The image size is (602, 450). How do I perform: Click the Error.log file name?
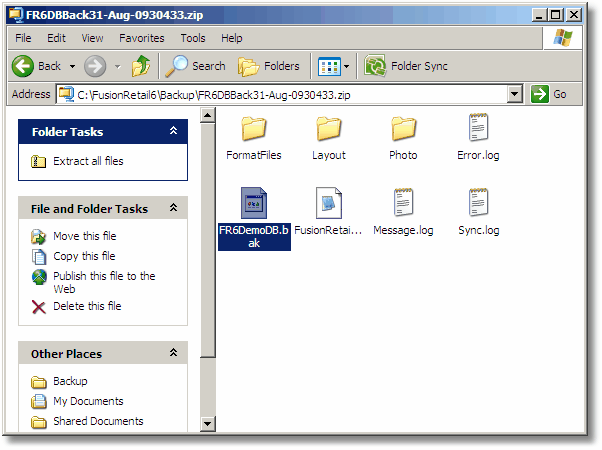[478, 155]
